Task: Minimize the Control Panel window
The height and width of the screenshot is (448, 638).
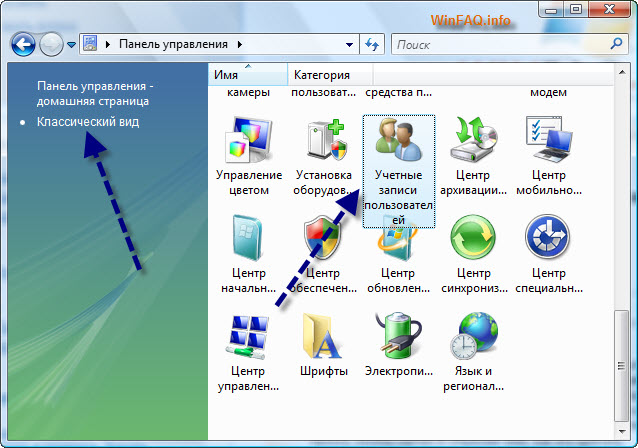Action: [x=551, y=9]
